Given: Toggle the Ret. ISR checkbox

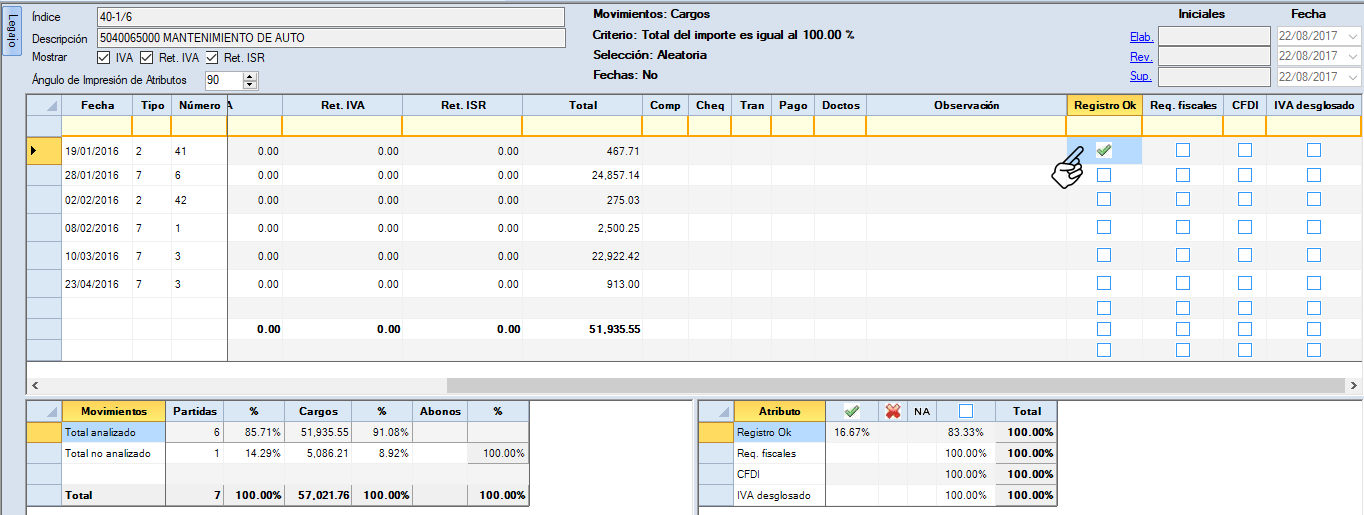Looking at the screenshot, I should (x=212, y=58).
